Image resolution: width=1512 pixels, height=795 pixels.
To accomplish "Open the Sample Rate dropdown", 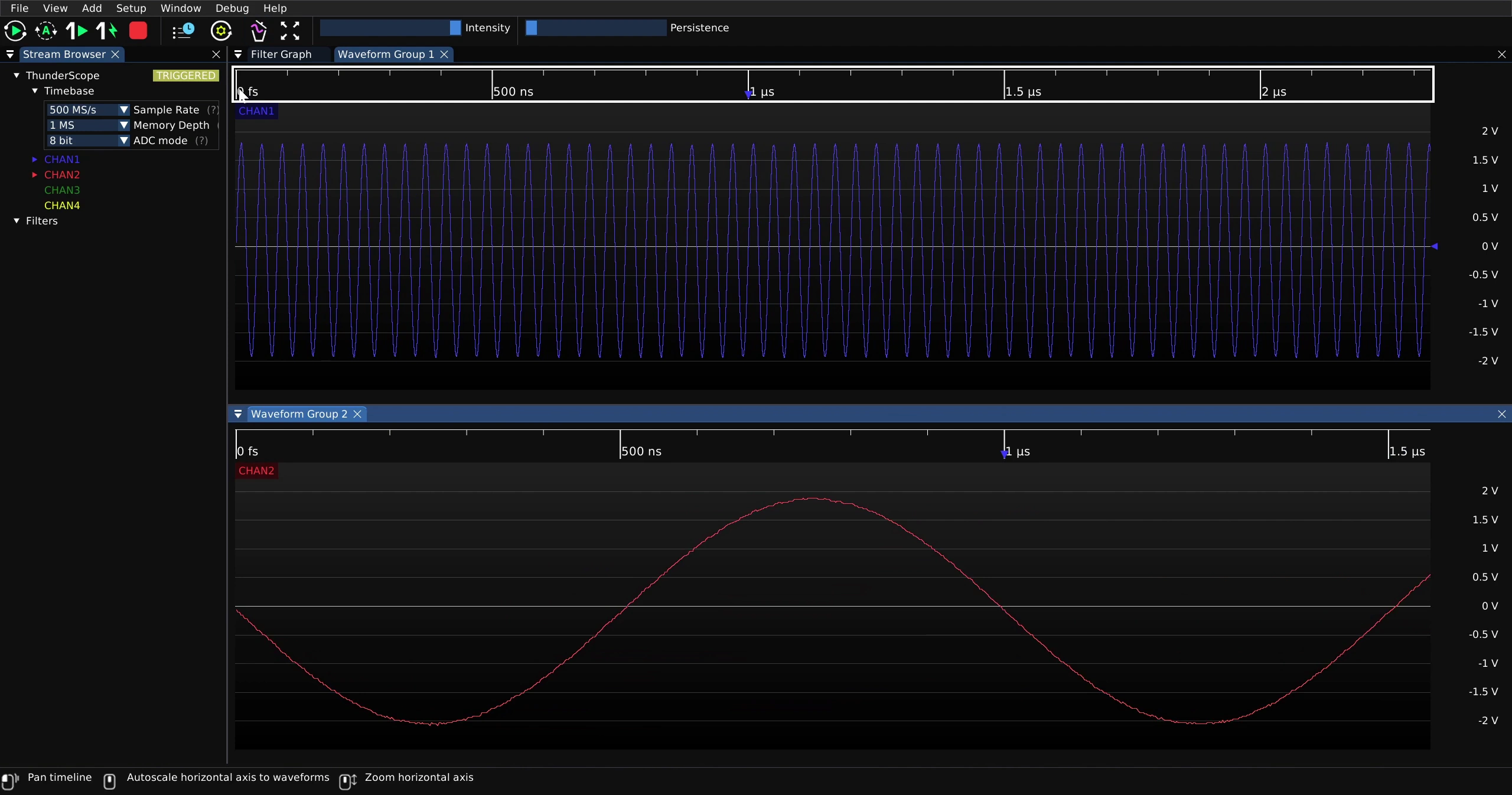I will point(87,110).
